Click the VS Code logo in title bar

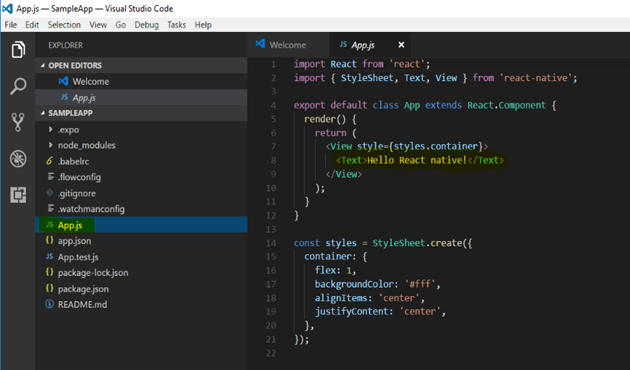[x=7, y=8]
